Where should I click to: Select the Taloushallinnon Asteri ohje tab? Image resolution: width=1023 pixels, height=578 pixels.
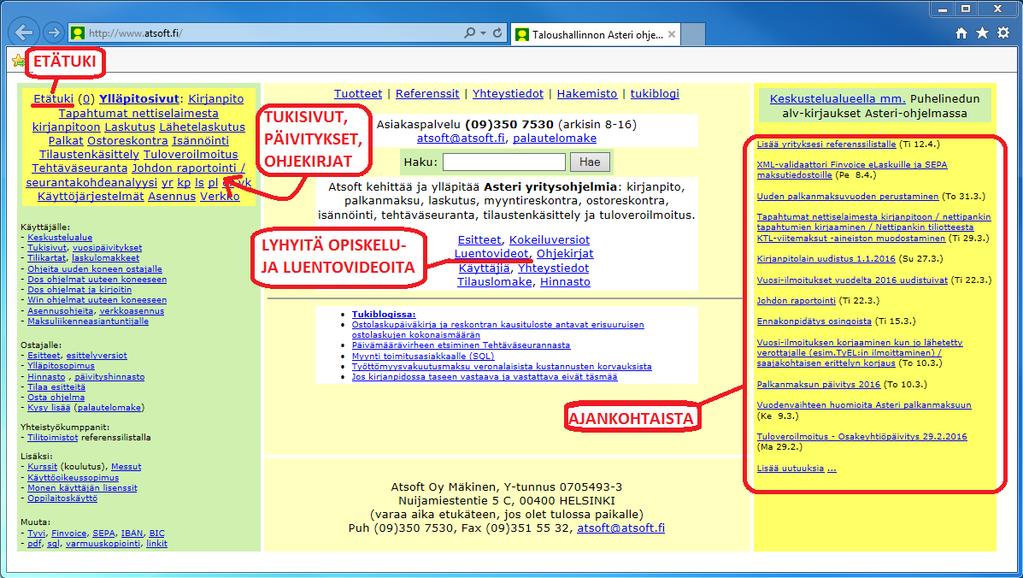(x=596, y=35)
